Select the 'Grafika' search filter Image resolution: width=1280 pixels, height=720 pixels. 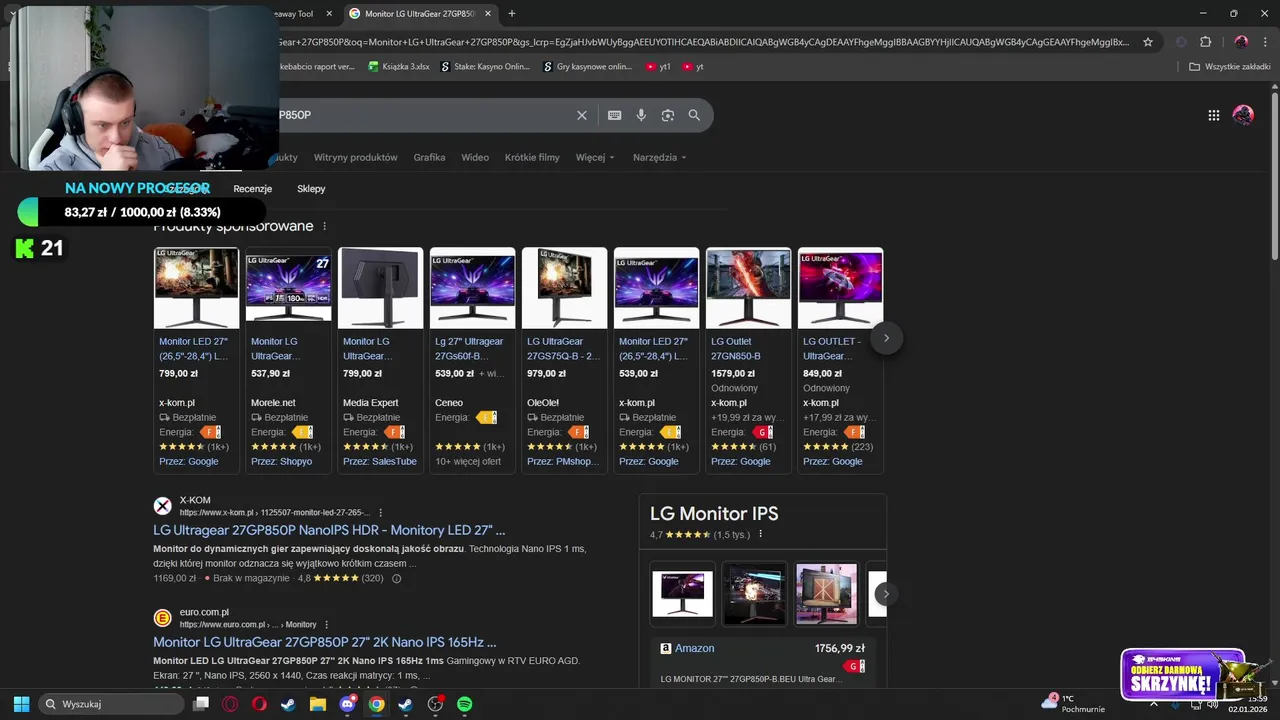coord(429,158)
